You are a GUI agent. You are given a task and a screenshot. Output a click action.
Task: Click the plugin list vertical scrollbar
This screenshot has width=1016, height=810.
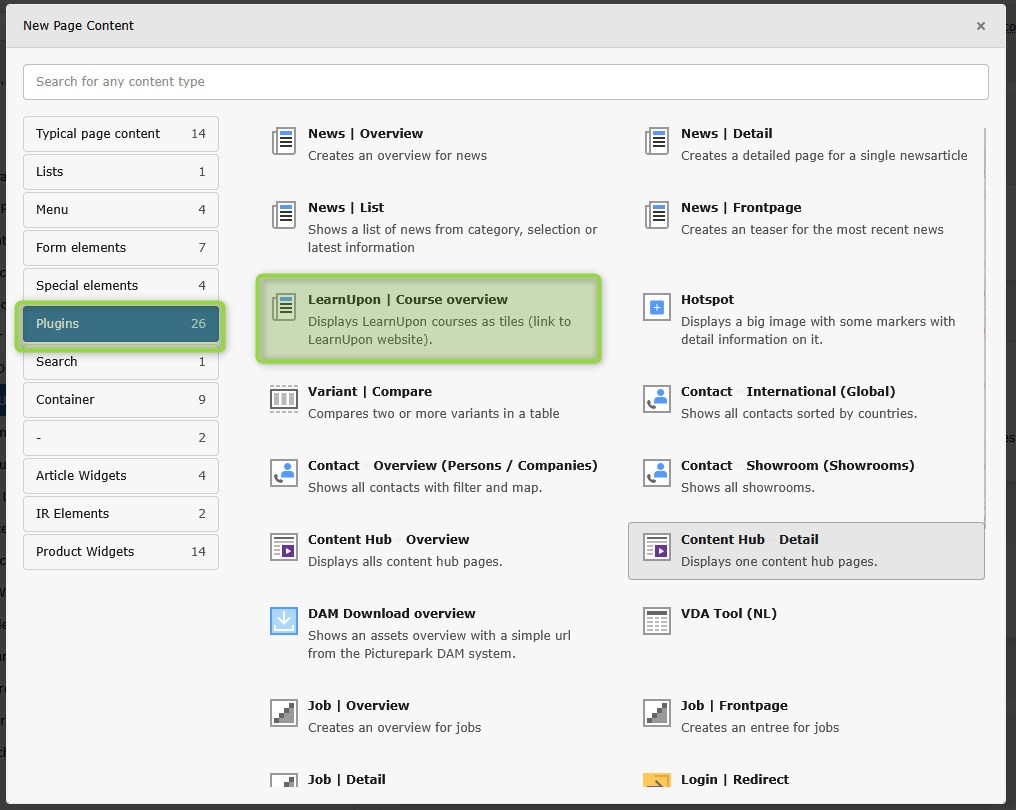(x=985, y=327)
